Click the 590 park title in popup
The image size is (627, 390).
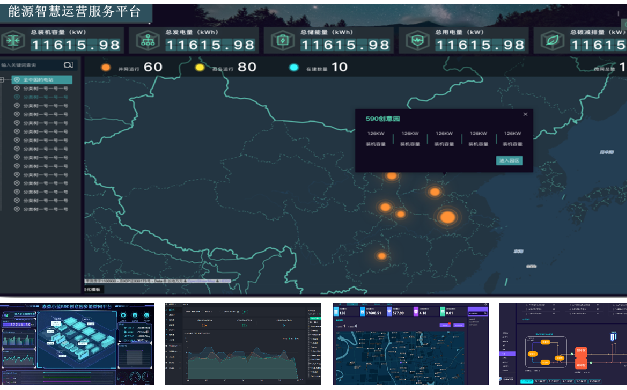[383, 119]
